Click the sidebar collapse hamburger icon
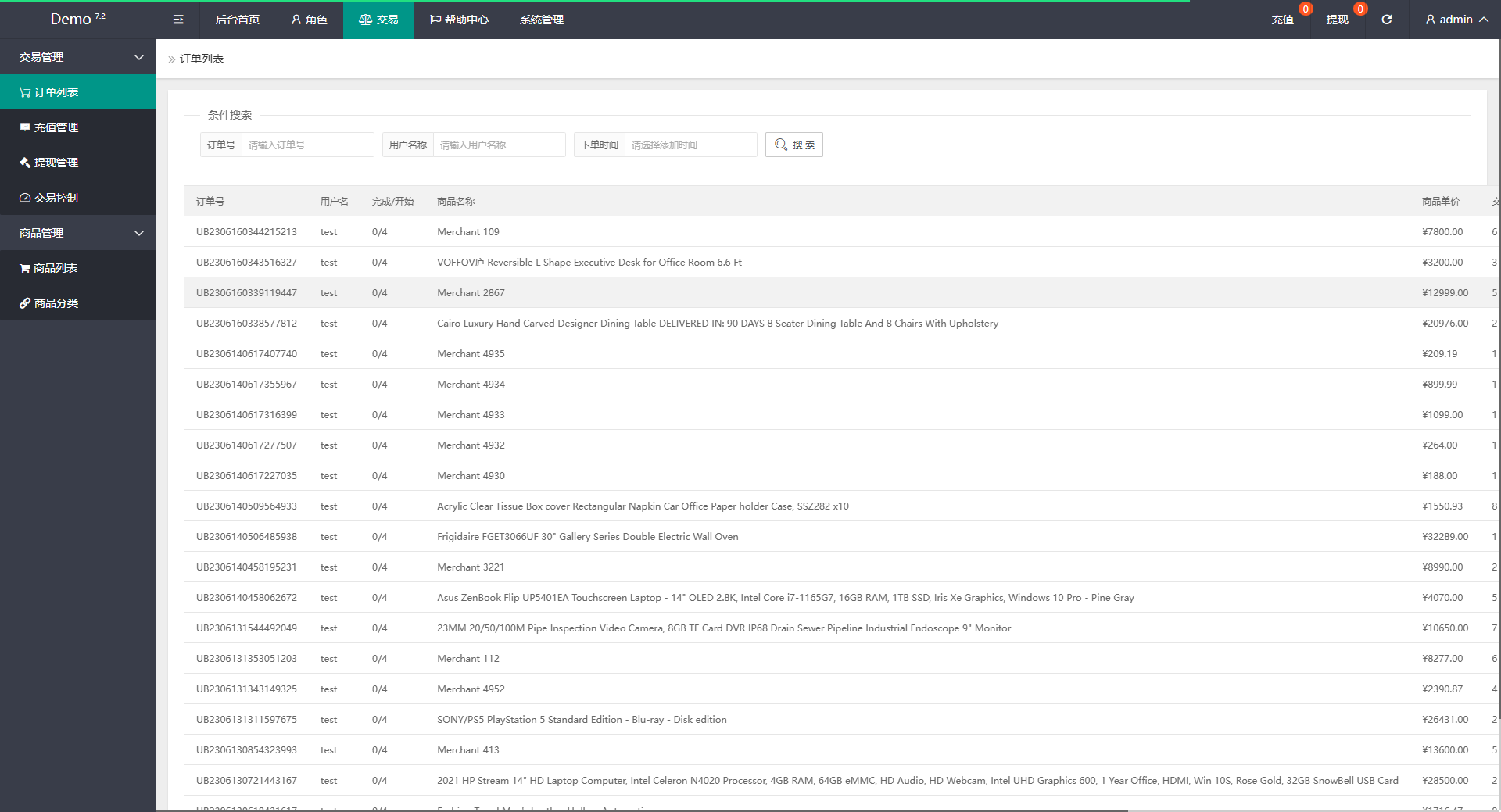This screenshot has width=1501, height=812. (x=178, y=20)
